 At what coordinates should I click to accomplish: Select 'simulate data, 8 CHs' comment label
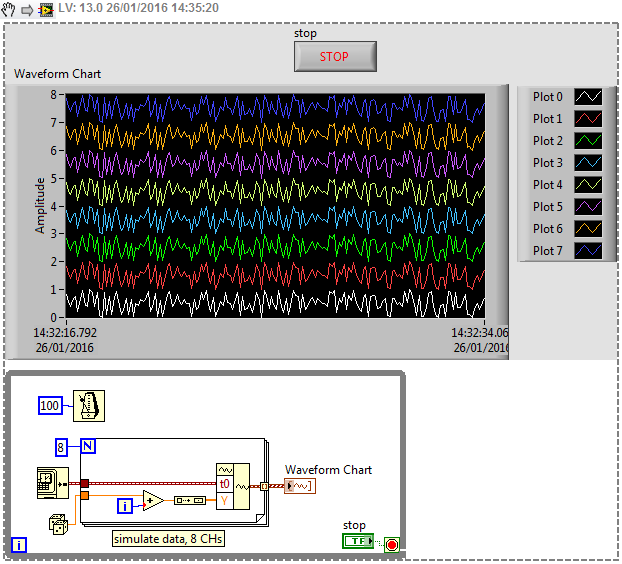tap(168, 539)
